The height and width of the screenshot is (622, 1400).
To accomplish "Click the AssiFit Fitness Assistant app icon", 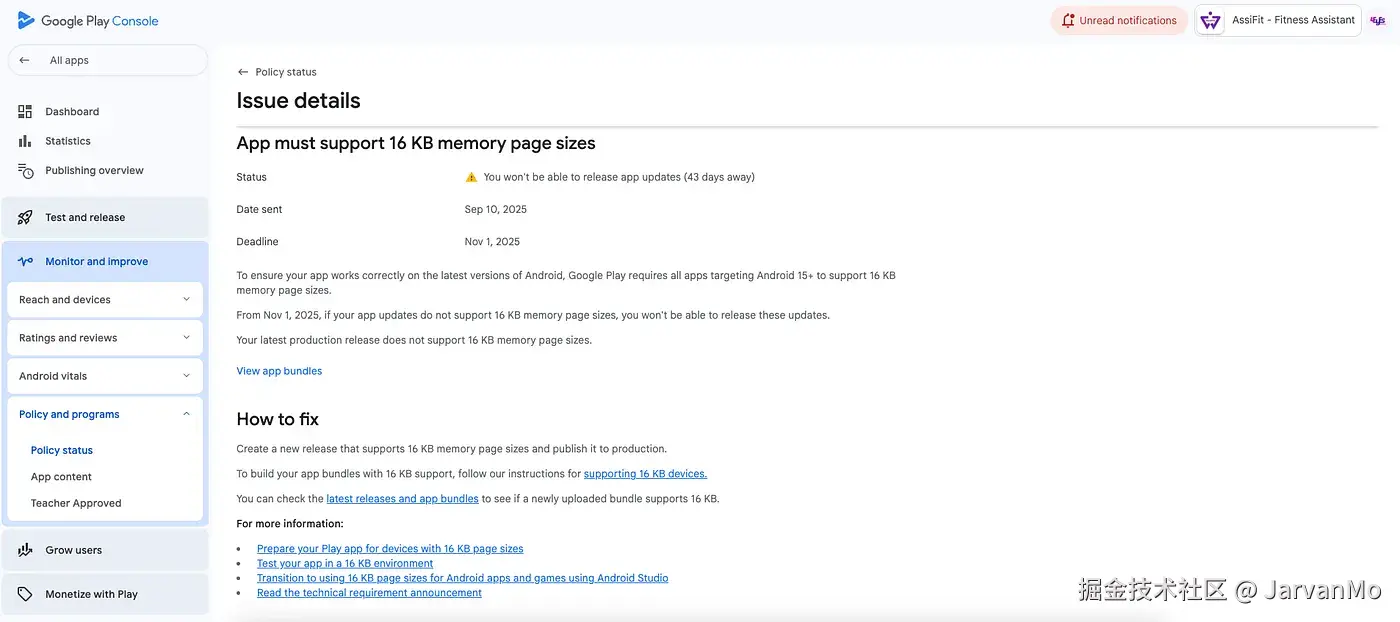I will coord(1210,19).
